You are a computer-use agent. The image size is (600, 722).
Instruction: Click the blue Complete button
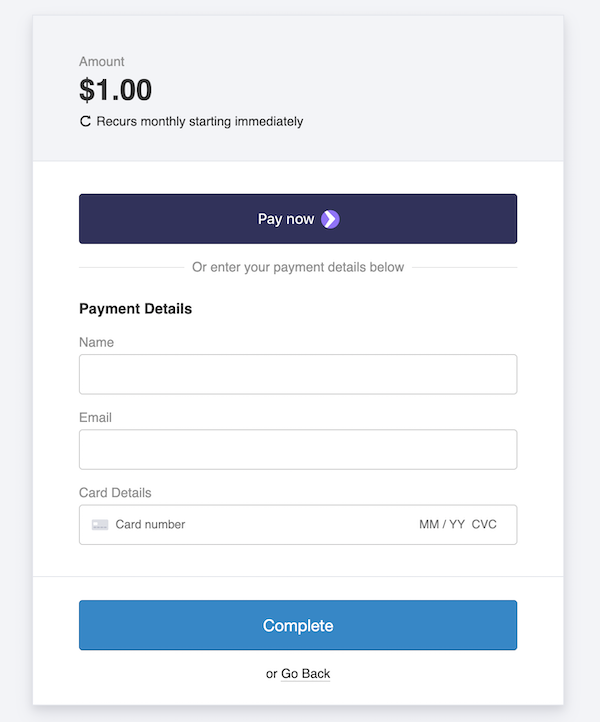298,625
